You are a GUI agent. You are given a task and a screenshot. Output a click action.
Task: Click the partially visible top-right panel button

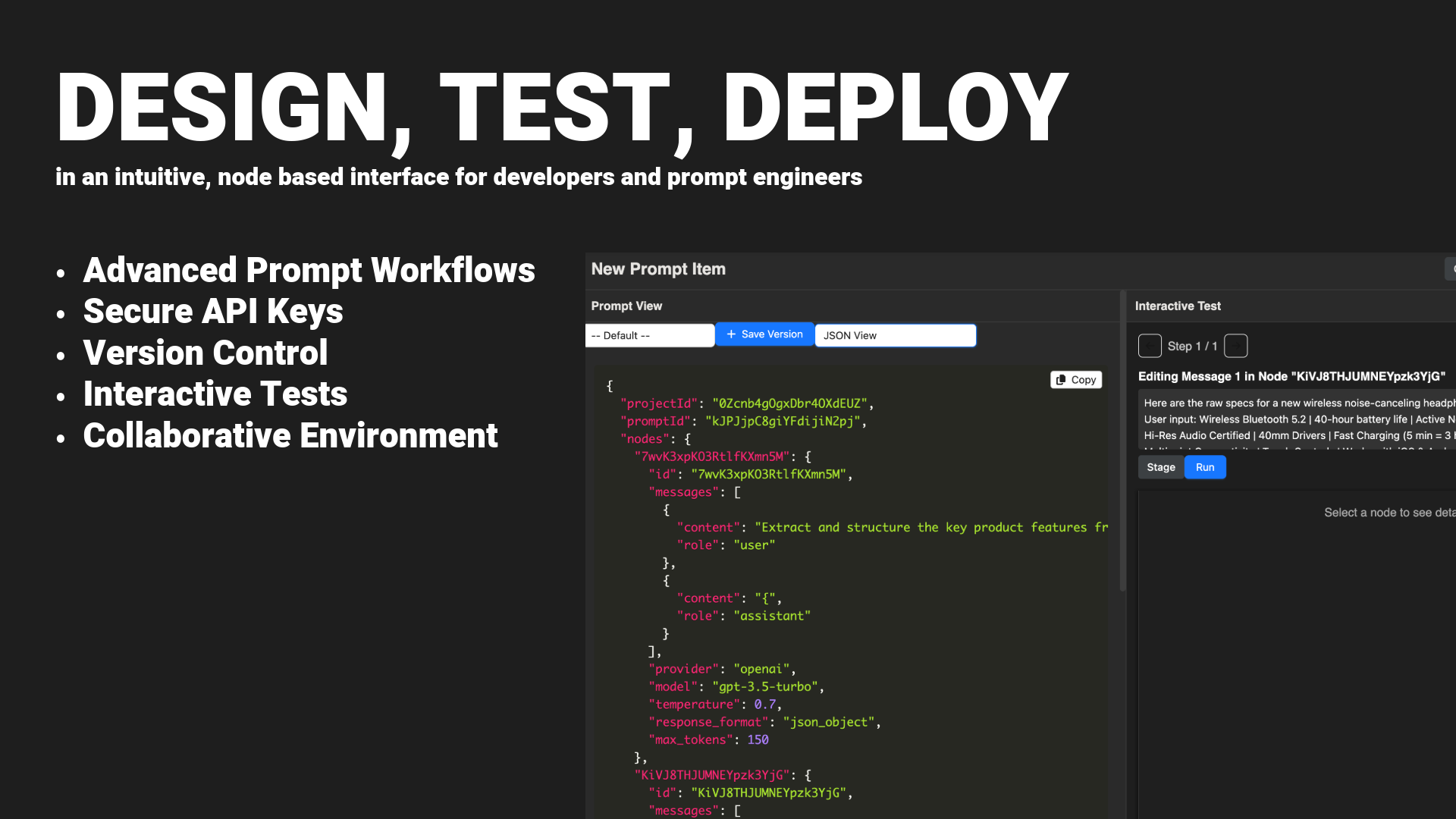click(x=1451, y=269)
